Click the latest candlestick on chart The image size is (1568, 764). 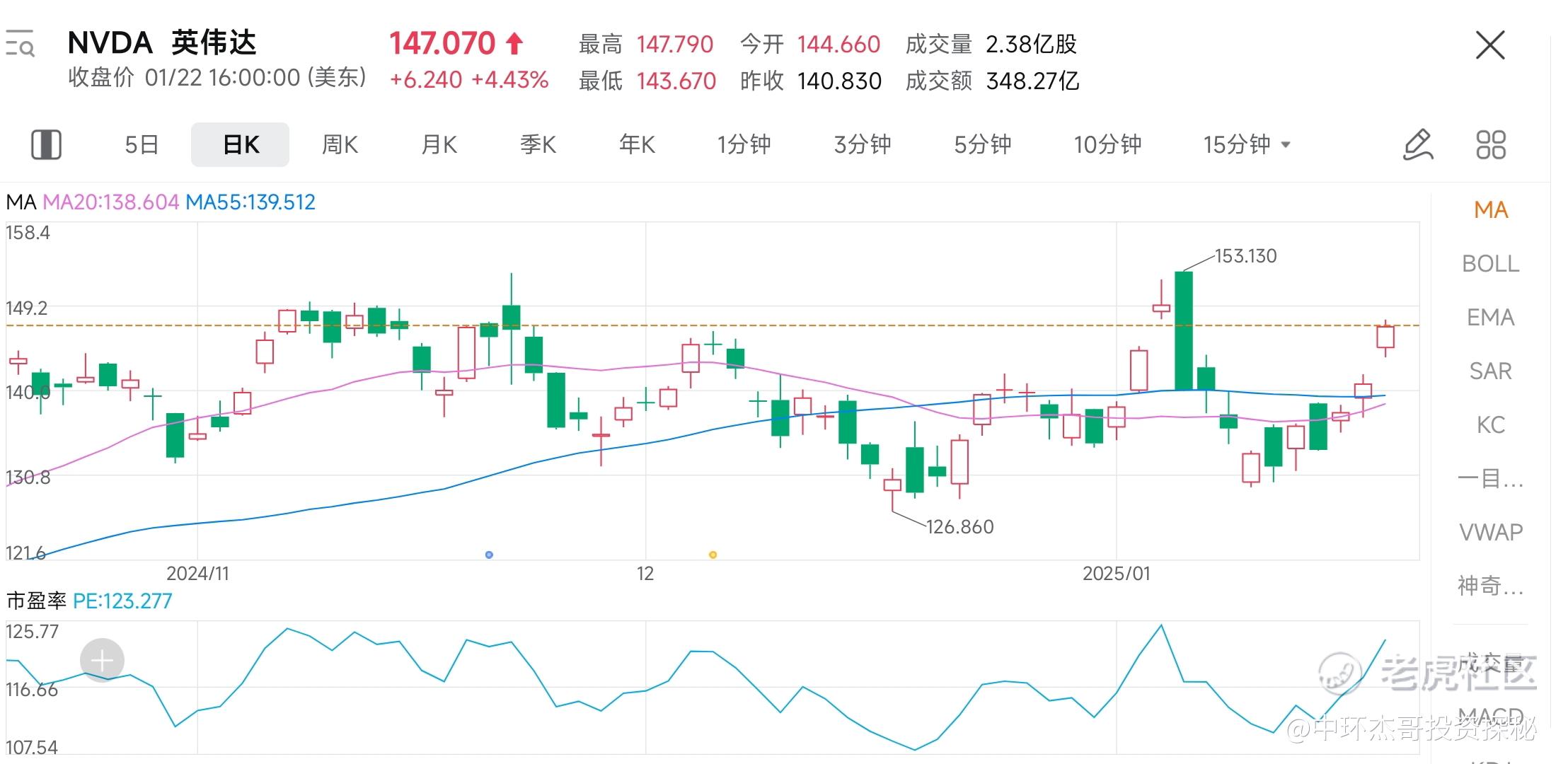pos(1385,337)
